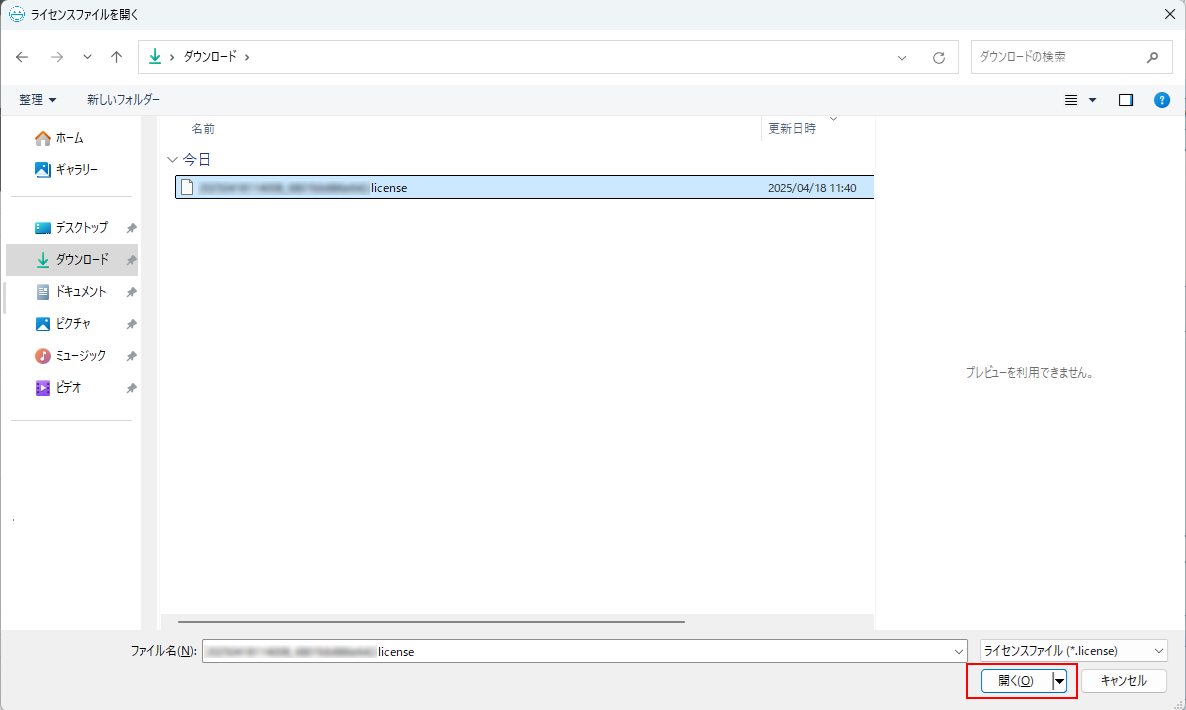This screenshot has width=1186, height=710.
Task: Open ギャラリー in the sidebar
Action: pos(76,170)
